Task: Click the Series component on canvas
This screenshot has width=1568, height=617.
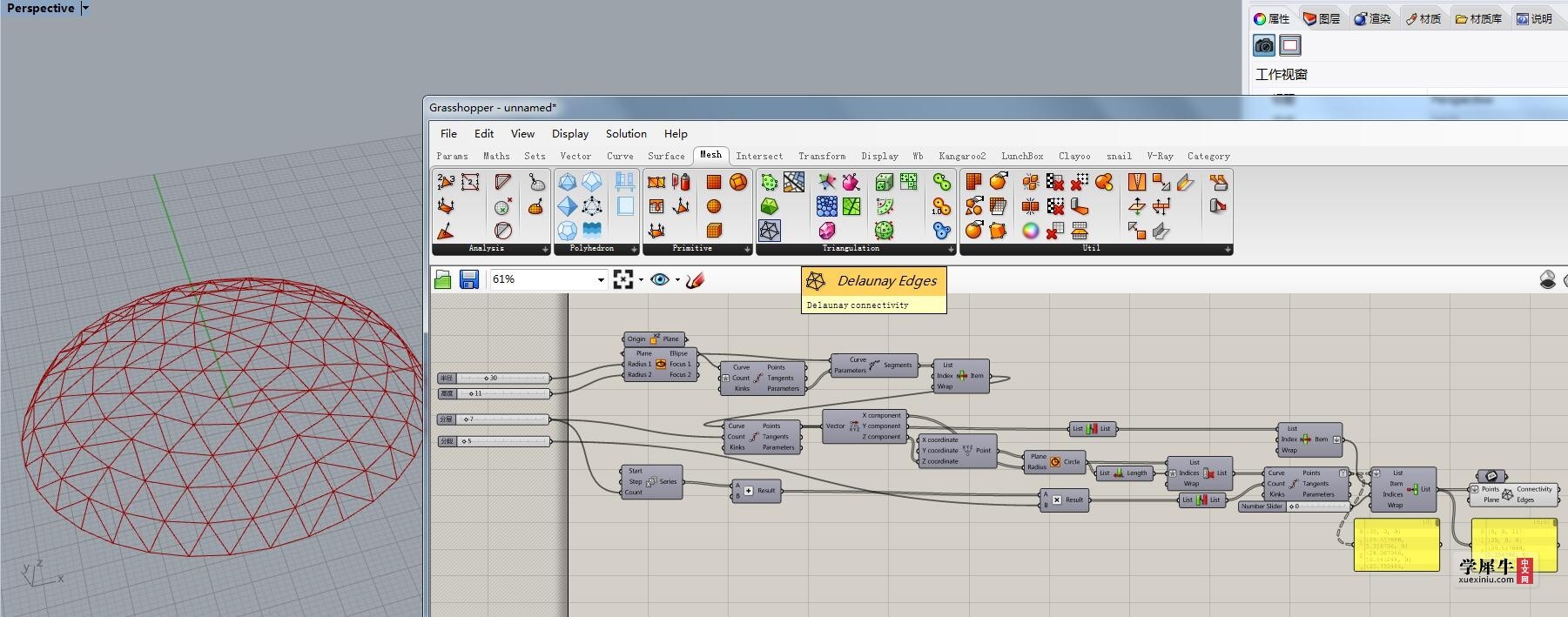Action: pos(651,481)
